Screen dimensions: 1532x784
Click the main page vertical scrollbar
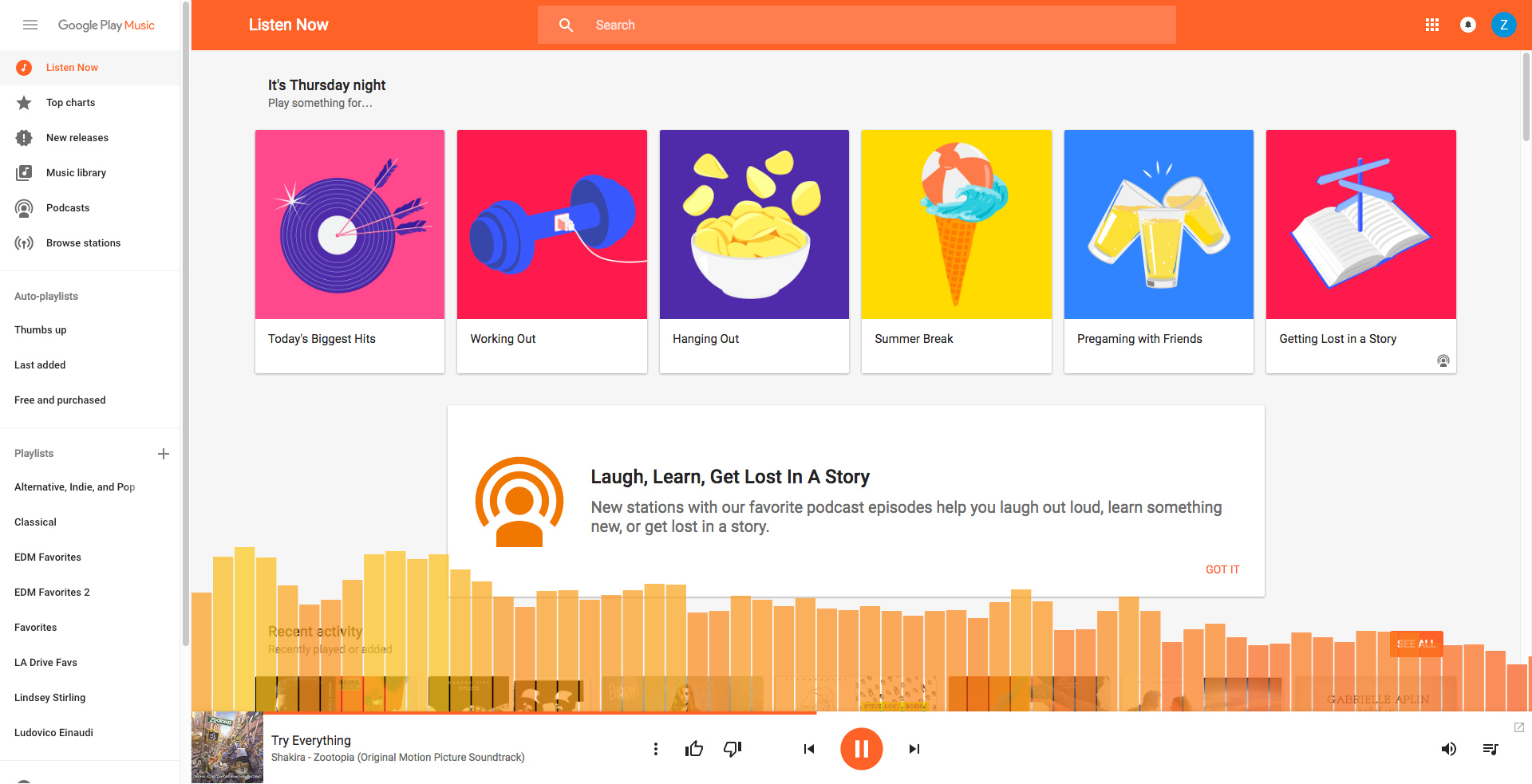(x=1526, y=96)
